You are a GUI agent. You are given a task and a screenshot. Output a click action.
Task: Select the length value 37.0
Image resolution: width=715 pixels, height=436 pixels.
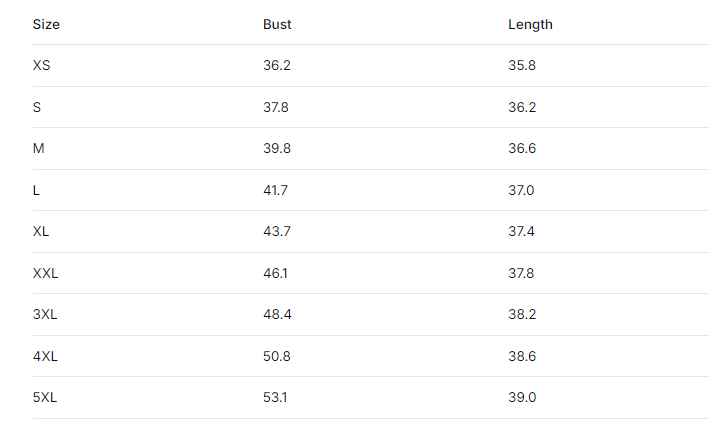click(522, 190)
